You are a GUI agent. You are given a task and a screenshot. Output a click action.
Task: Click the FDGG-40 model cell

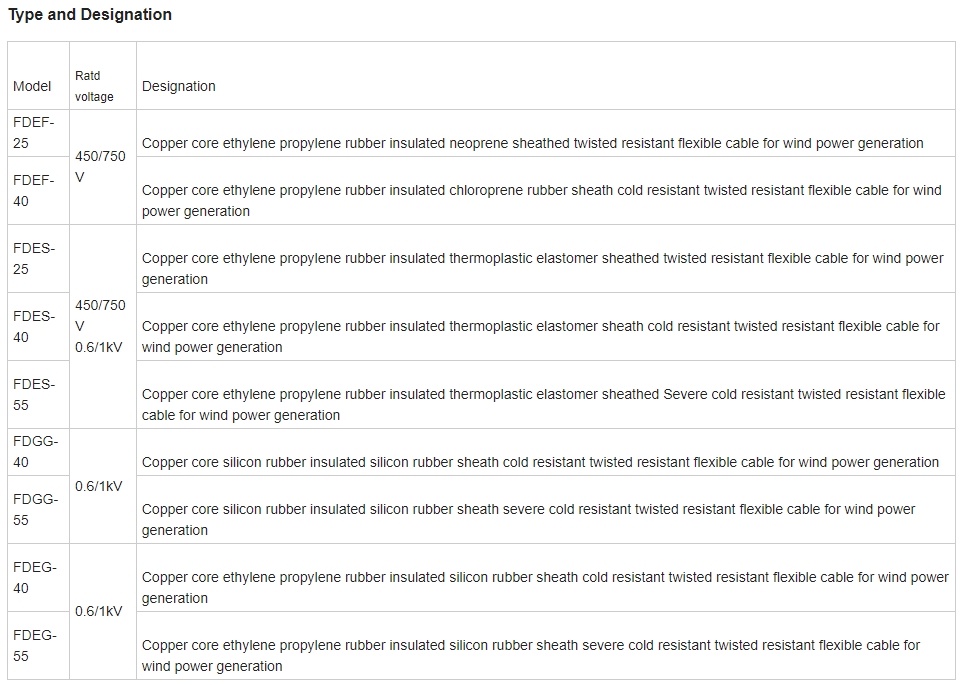(39, 452)
